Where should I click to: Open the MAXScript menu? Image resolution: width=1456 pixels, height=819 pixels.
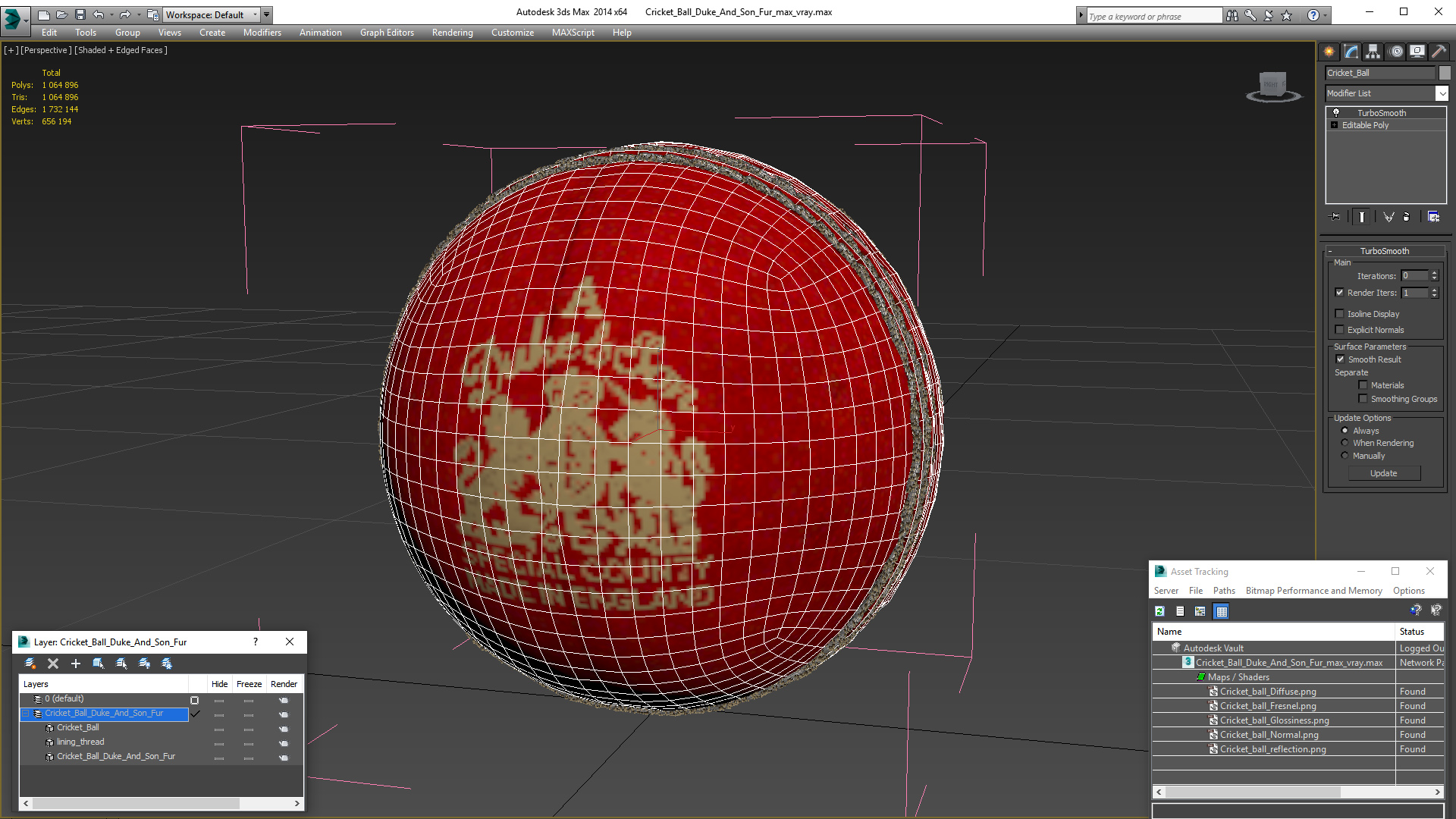tap(573, 33)
